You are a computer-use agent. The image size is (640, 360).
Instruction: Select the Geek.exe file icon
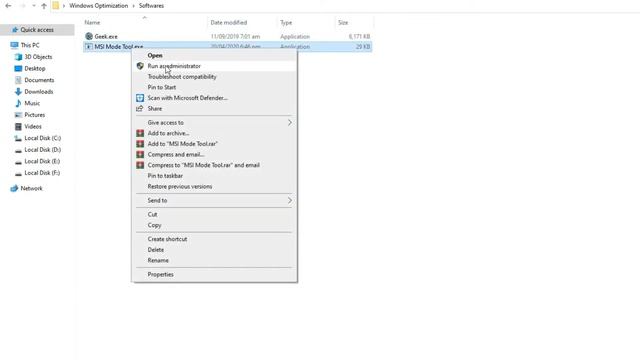click(89, 36)
